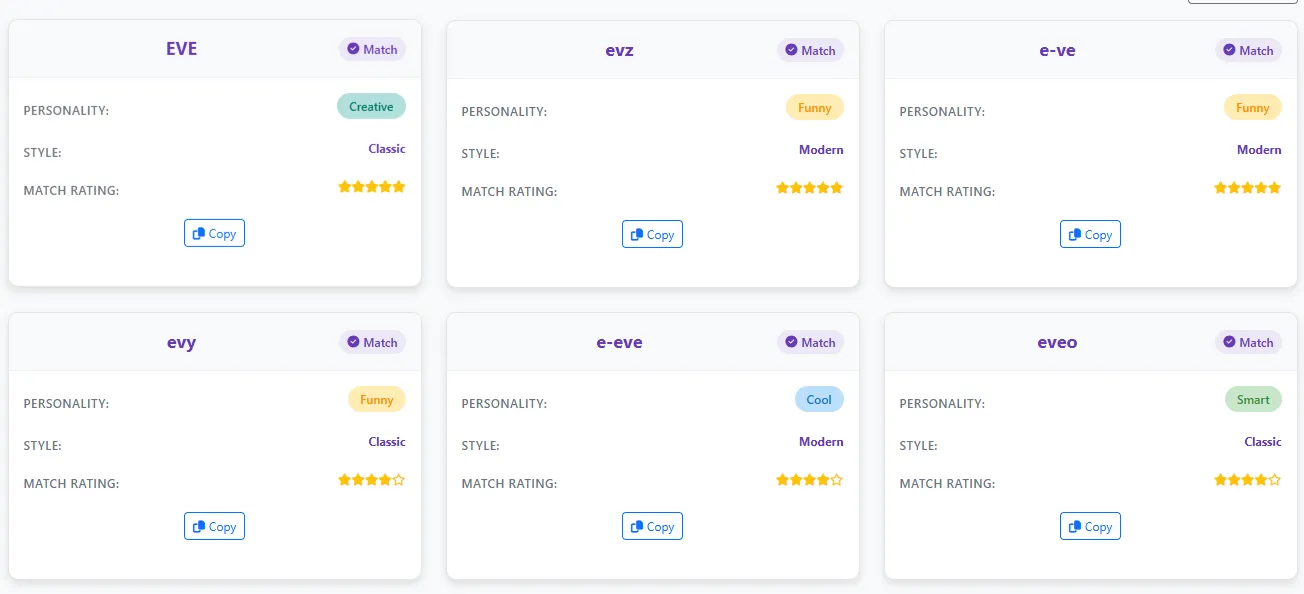Click Copy button on e-ve card
1304x594 pixels.
tap(1090, 235)
